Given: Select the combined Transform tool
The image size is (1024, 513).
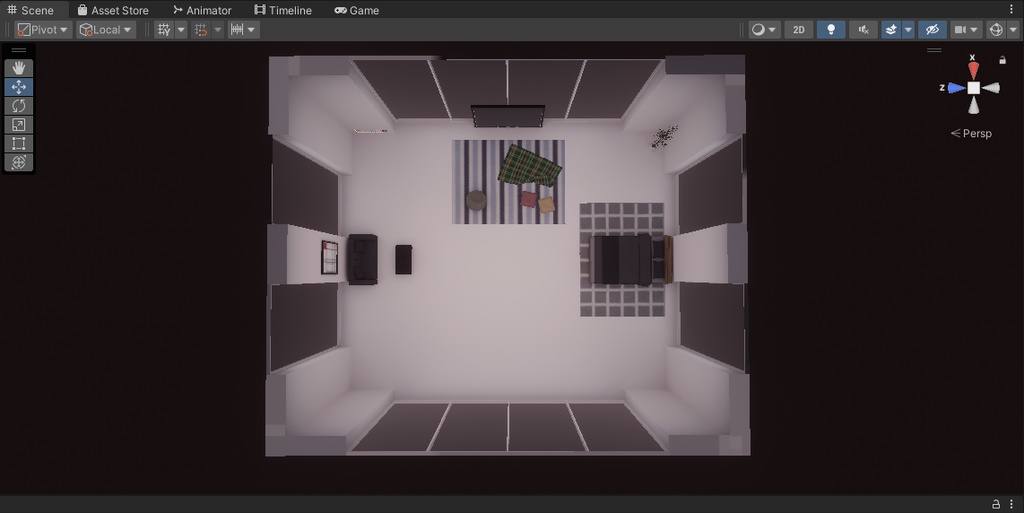Looking at the screenshot, I should (18, 163).
